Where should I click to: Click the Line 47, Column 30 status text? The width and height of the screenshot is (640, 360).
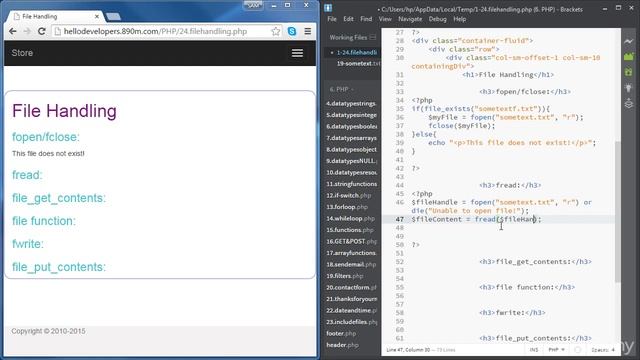(x=408, y=350)
